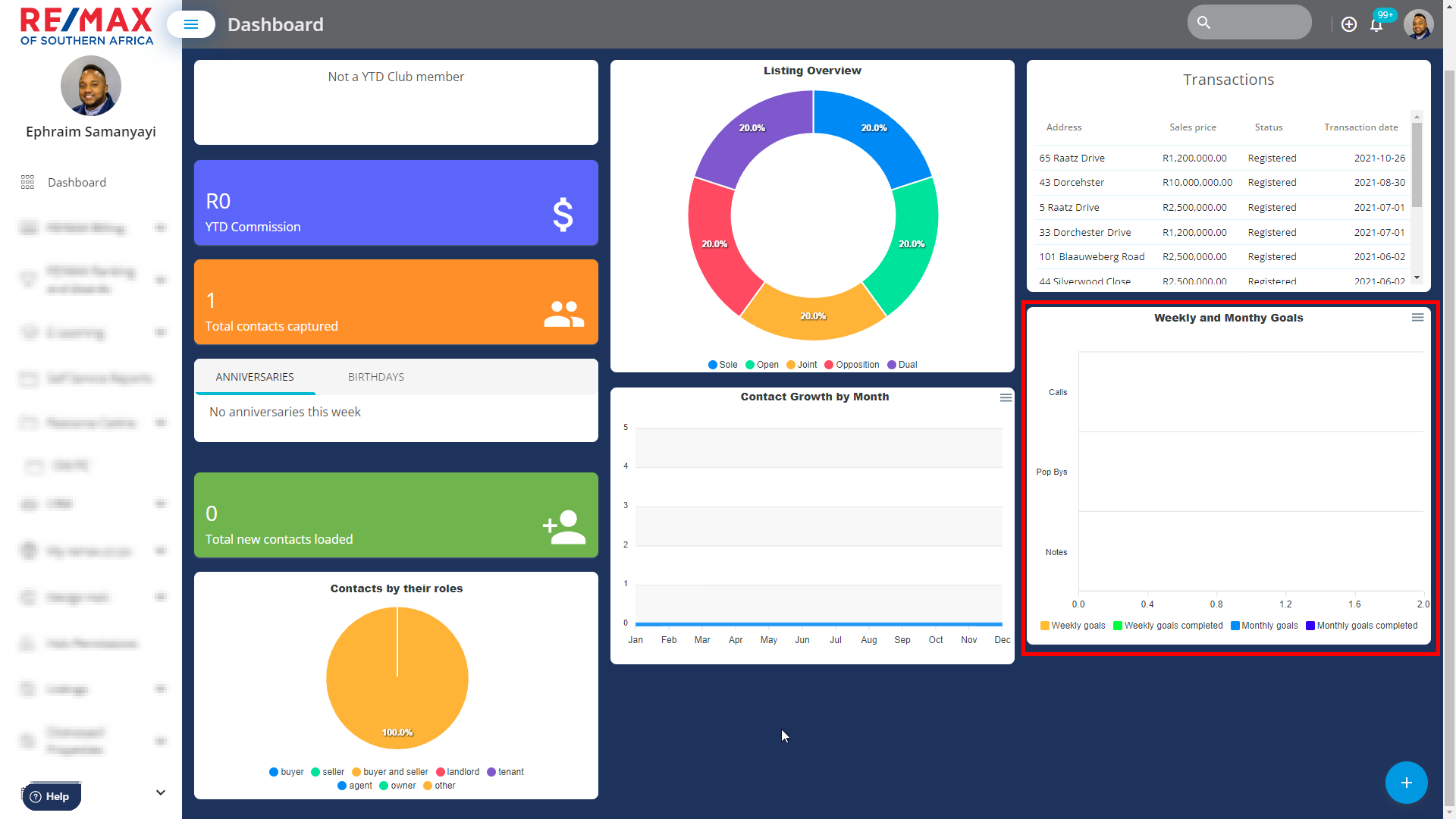Click the blue floating plus button
1456x819 pixels.
[x=1406, y=783]
